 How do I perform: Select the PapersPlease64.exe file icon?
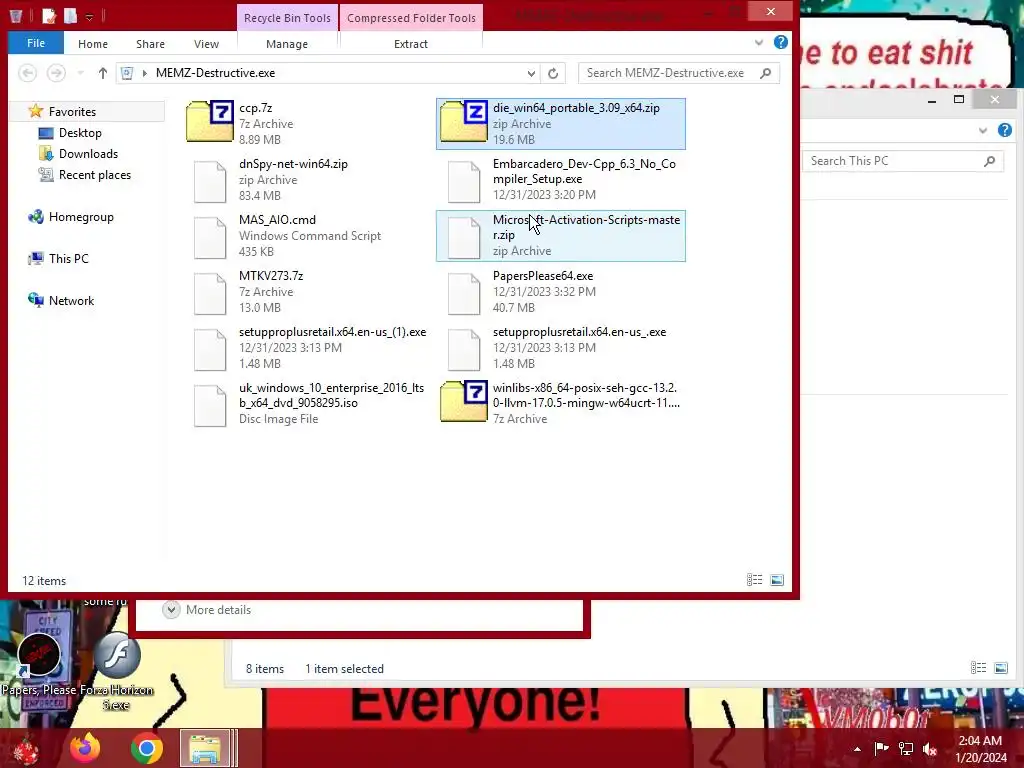tap(464, 293)
